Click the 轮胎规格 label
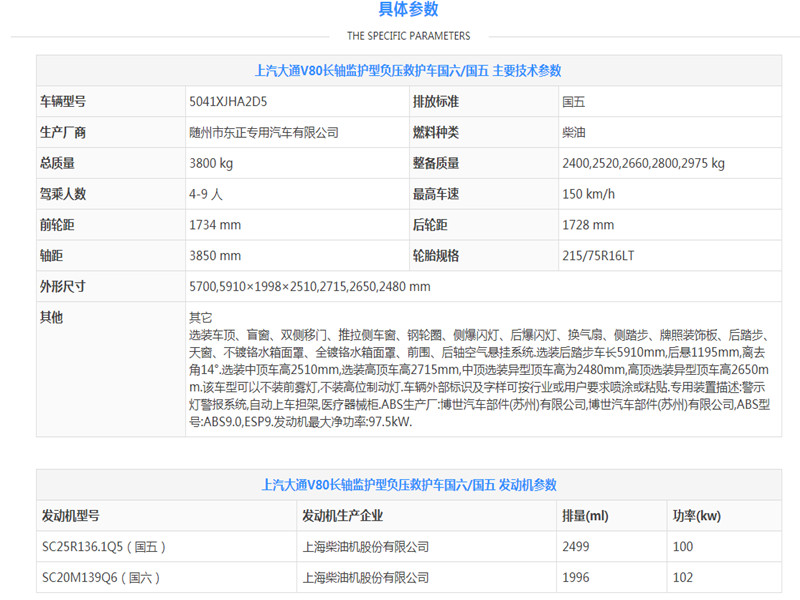The image size is (800, 600). click(x=436, y=256)
